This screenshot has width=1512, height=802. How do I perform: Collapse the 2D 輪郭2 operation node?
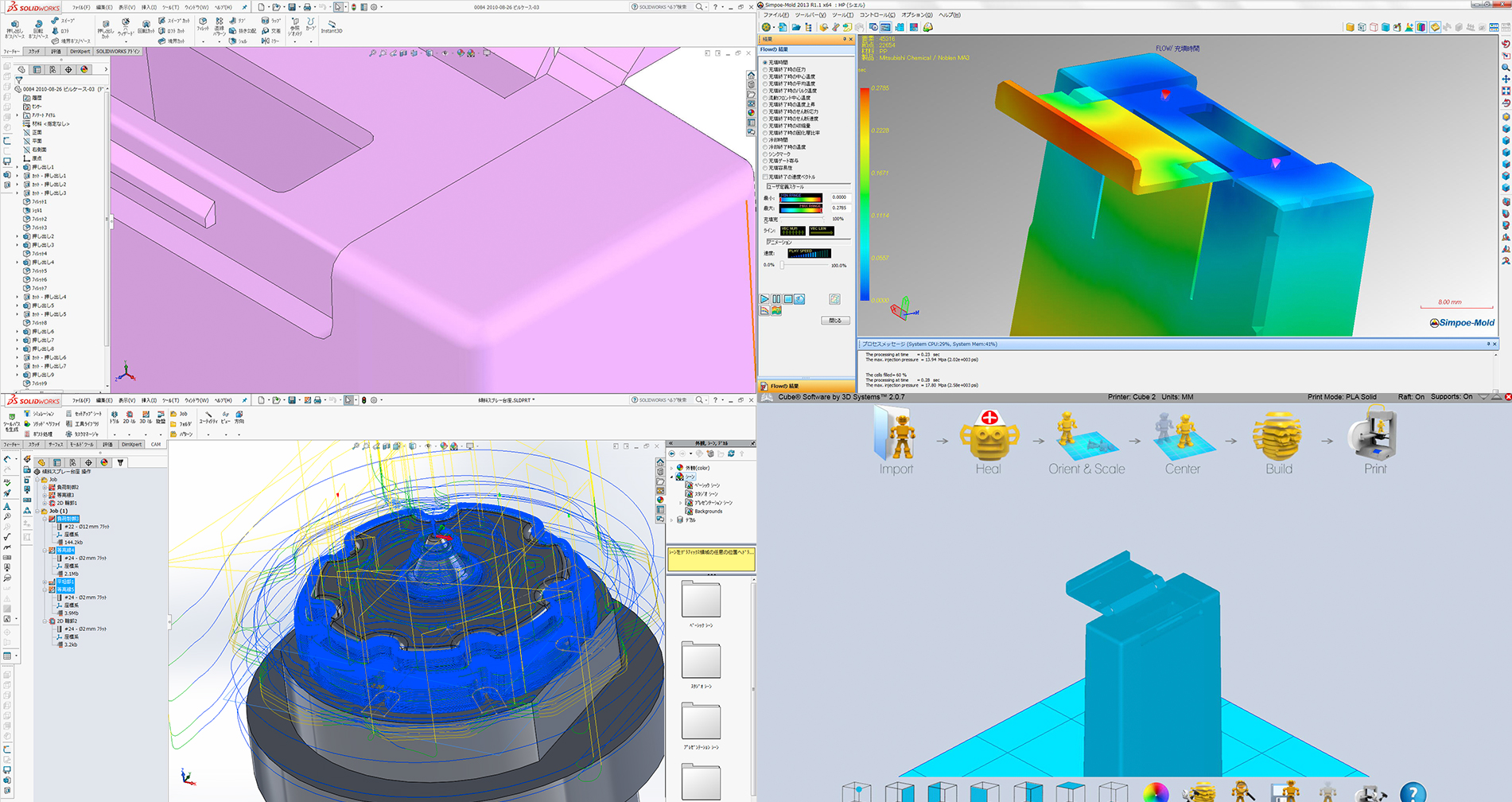pos(45,621)
